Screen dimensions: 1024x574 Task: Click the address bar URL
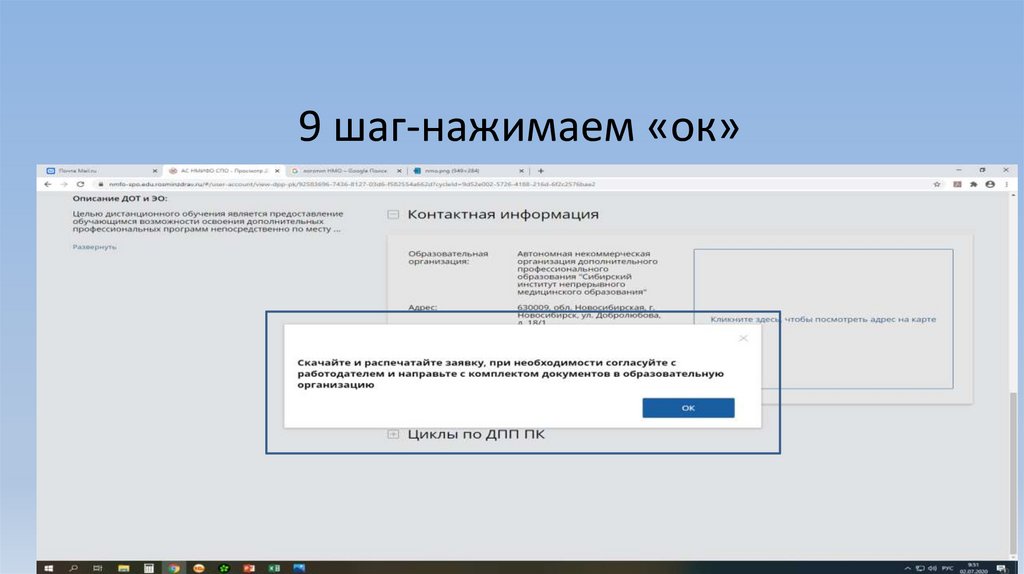pyautogui.click(x=352, y=184)
